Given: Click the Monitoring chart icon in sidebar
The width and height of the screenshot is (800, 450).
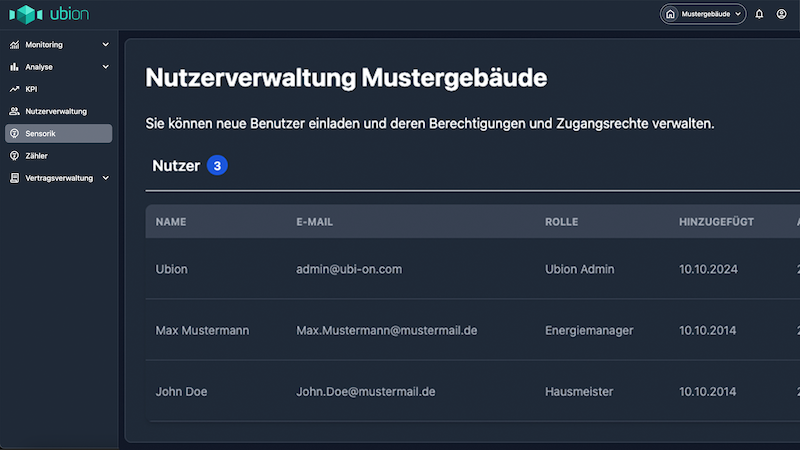Looking at the screenshot, I should [14, 45].
